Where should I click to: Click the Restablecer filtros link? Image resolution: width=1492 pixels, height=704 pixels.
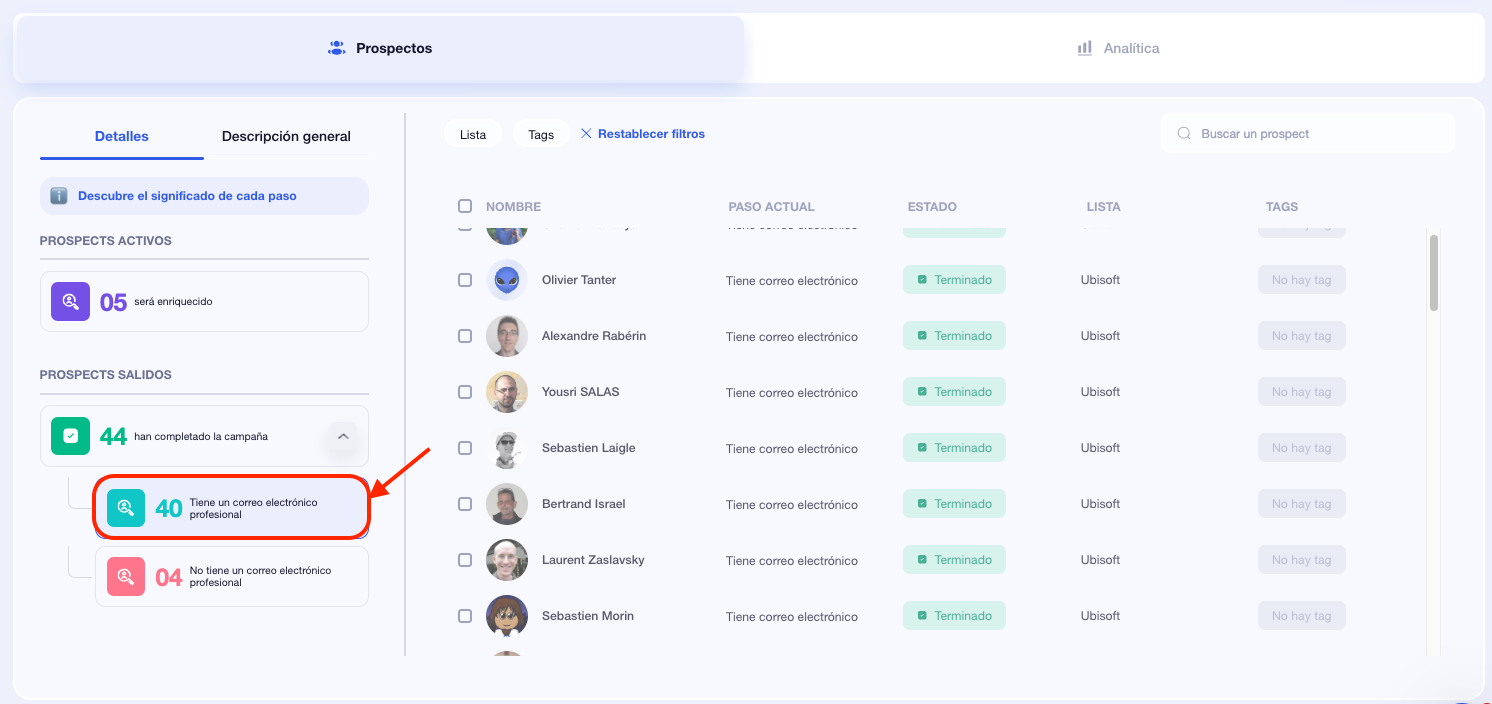pos(651,134)
